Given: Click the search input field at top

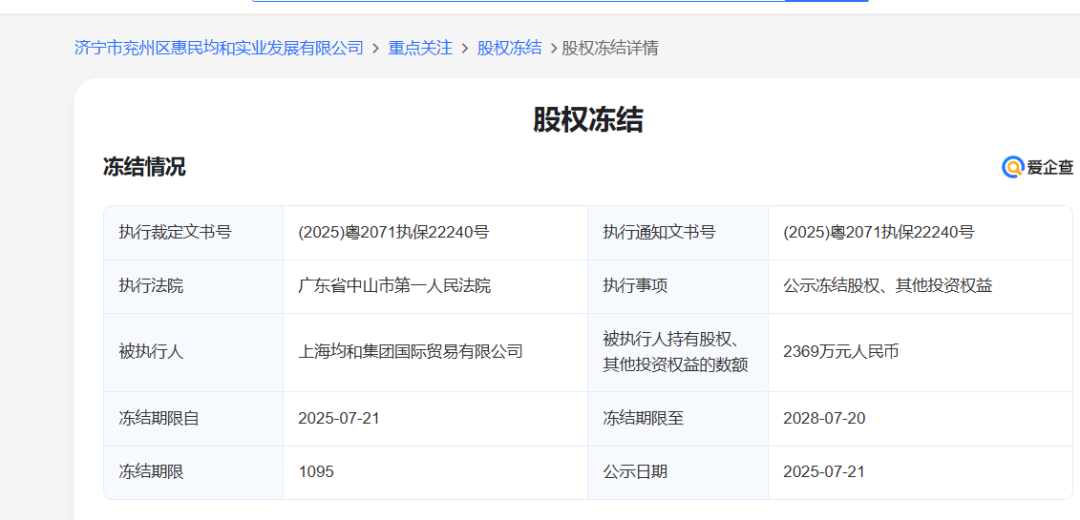Looking at the screenshot, I should click(x=519, y=1).
